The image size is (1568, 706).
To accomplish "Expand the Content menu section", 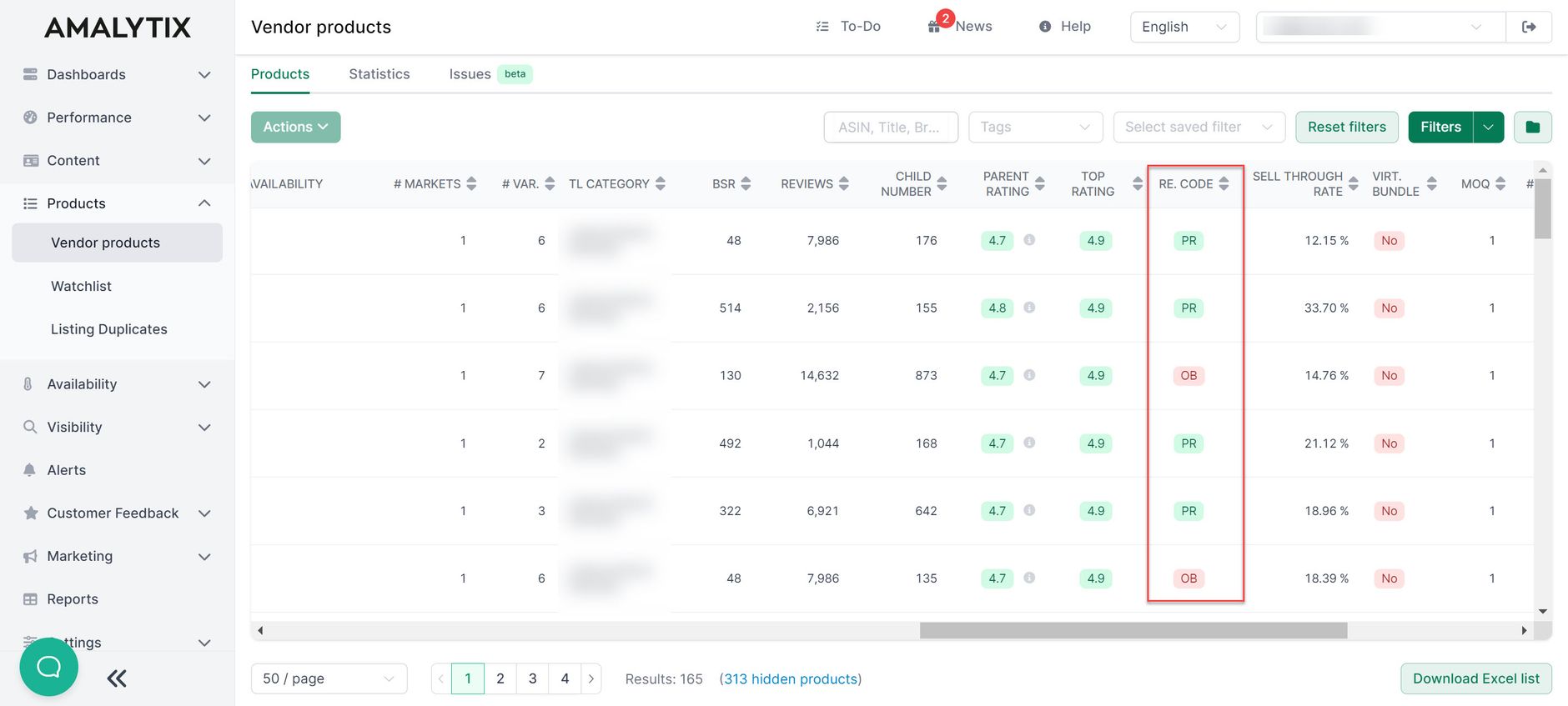I will (x=204, y=161).
